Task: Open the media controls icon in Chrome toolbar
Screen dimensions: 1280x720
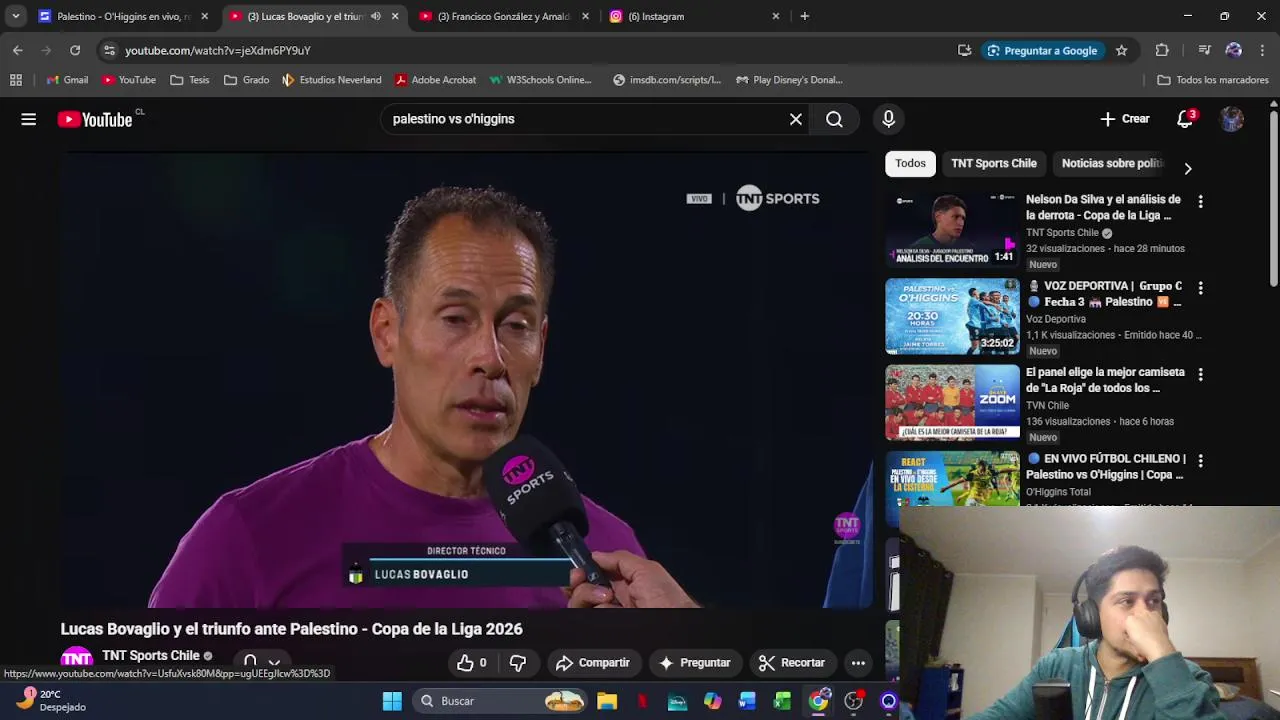Action: coord(1204,50)
